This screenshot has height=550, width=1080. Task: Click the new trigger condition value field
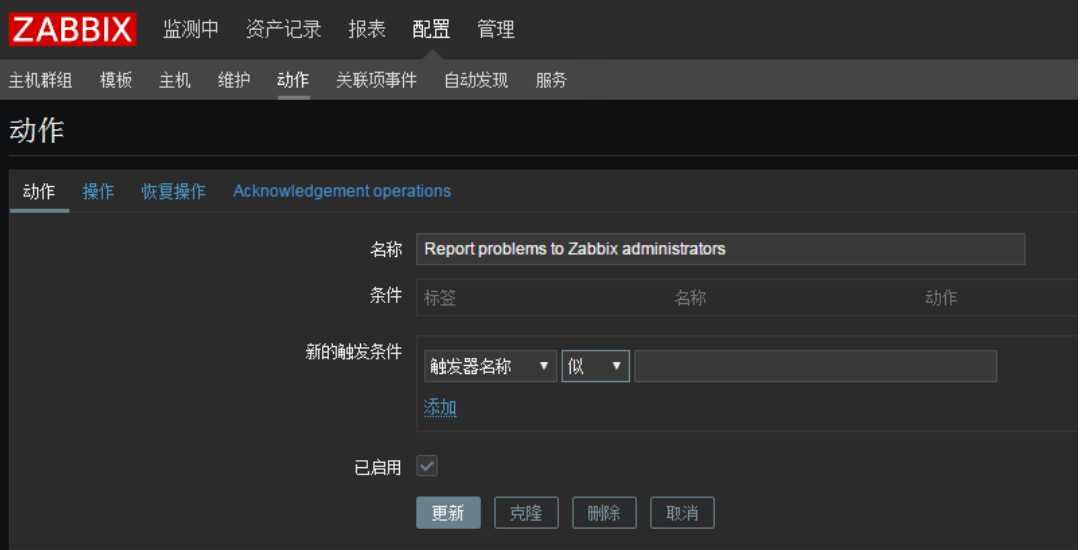[x=815, y=366]
